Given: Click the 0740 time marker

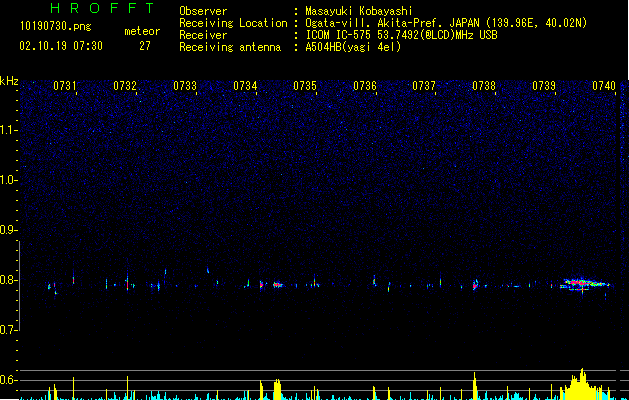Looking at the screenshot, I should 604,86.
